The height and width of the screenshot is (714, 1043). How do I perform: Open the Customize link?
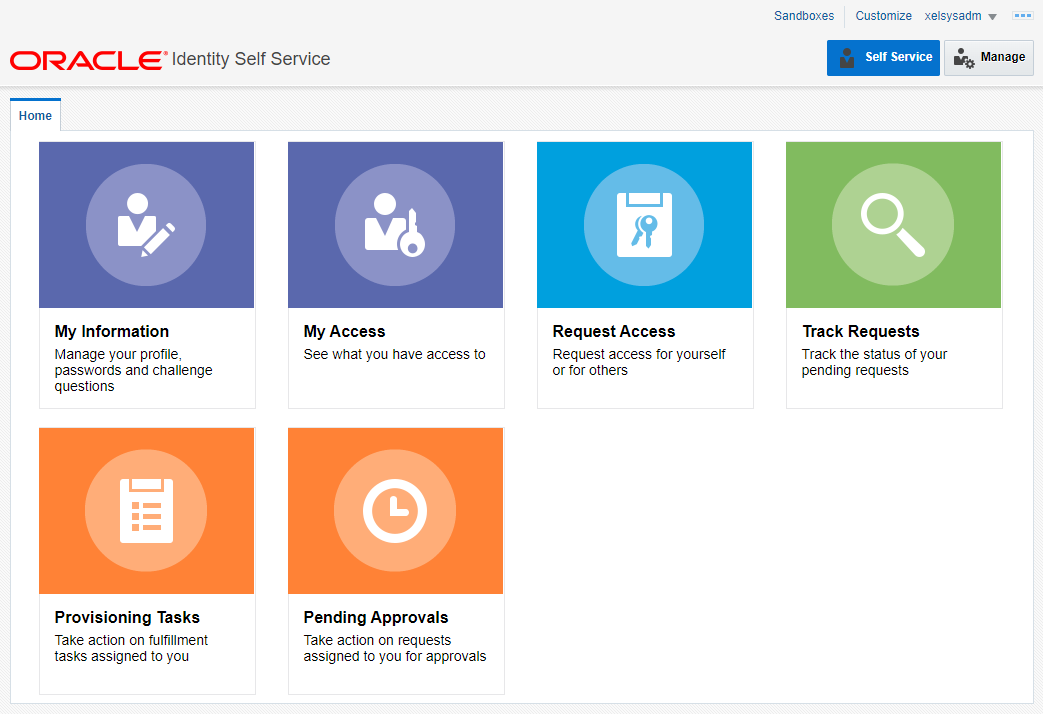pyautogui.click(x=883, y=16)
